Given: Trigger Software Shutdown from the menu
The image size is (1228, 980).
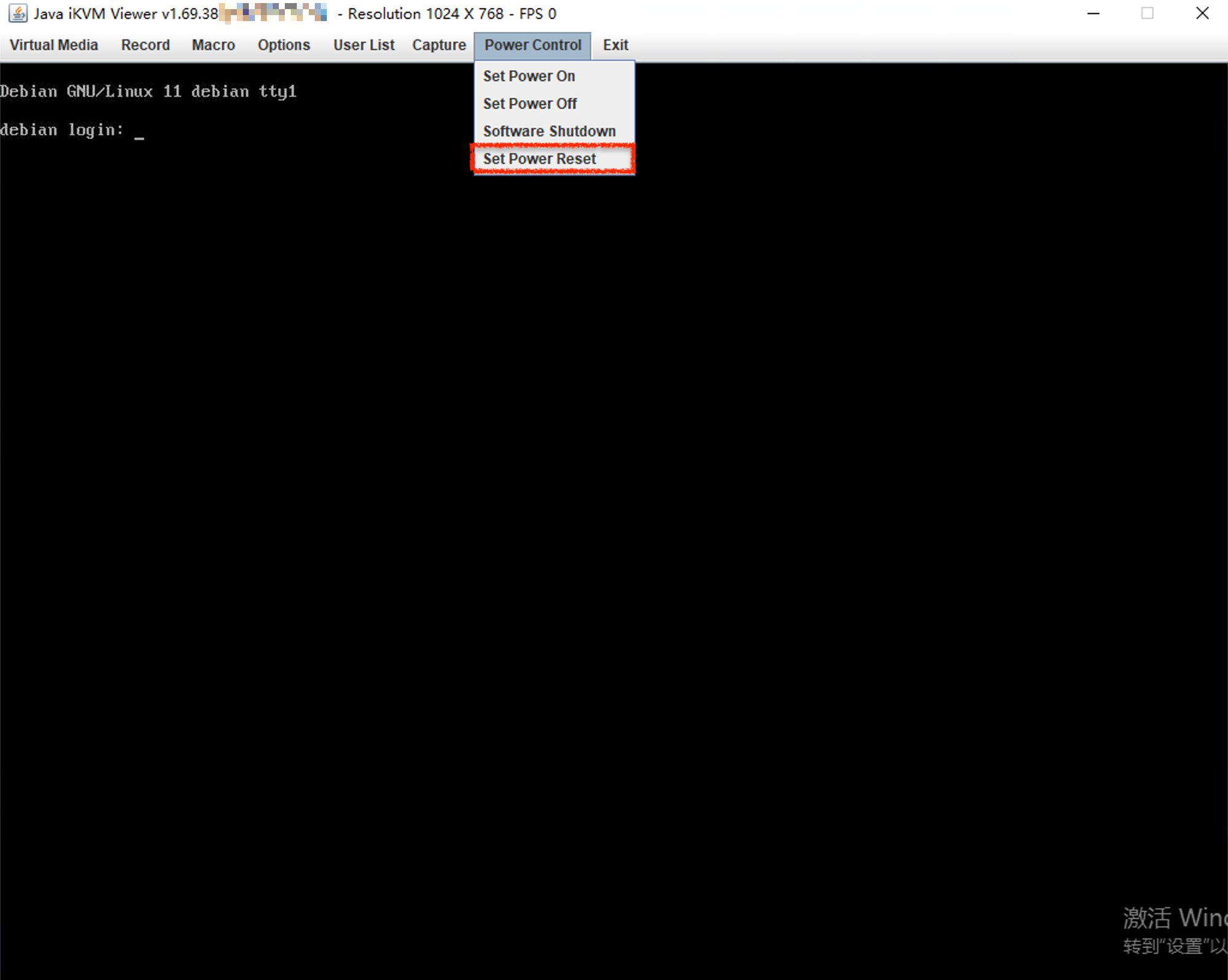Looking at the screenshot, I should coord(549,131).
